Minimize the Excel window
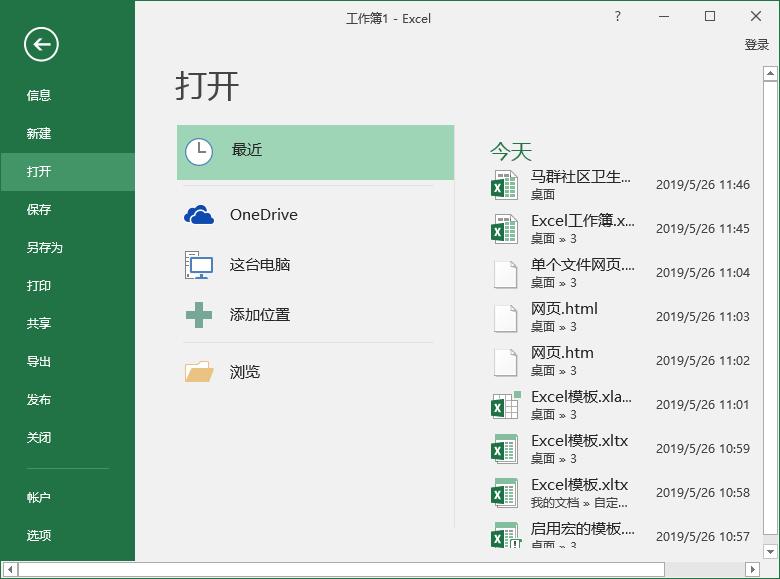 pyautogui.click(x=664, y=16)
